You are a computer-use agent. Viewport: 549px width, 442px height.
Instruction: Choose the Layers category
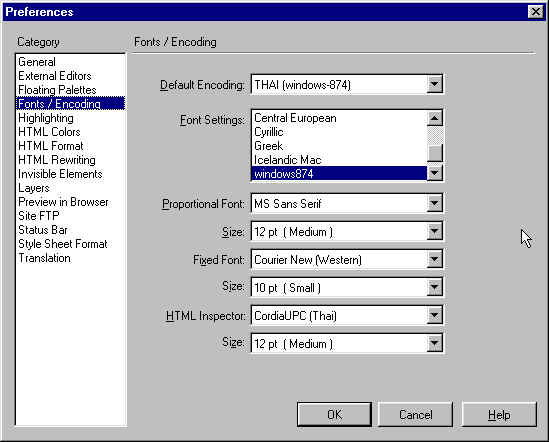pos(70,188)
